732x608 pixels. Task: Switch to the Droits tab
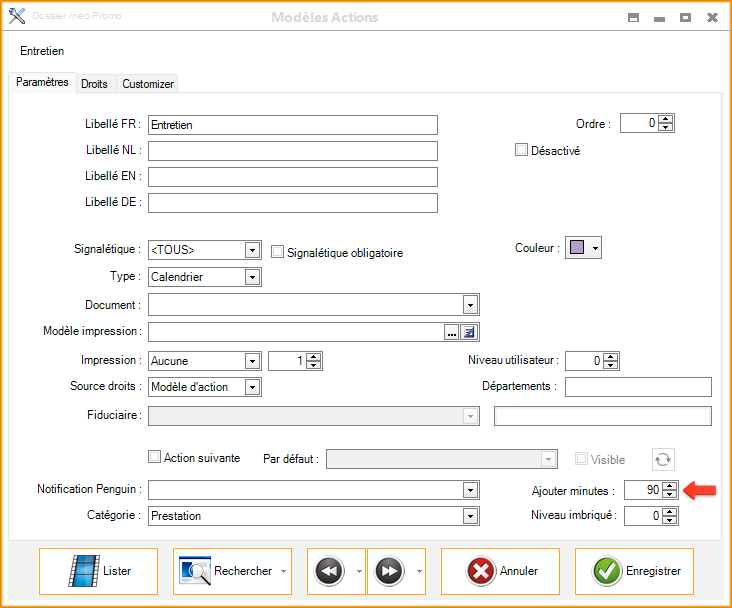click(x=94, y=84)
